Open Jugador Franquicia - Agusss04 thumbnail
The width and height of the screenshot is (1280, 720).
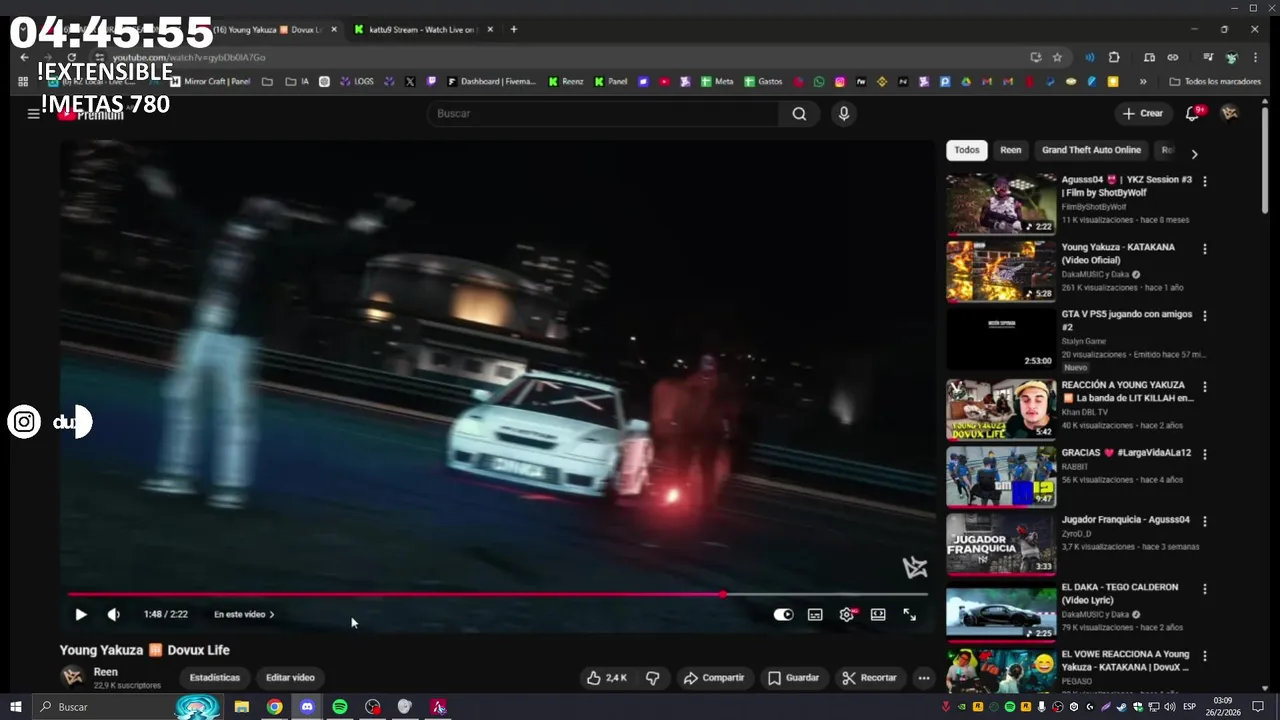(1001, 544)
